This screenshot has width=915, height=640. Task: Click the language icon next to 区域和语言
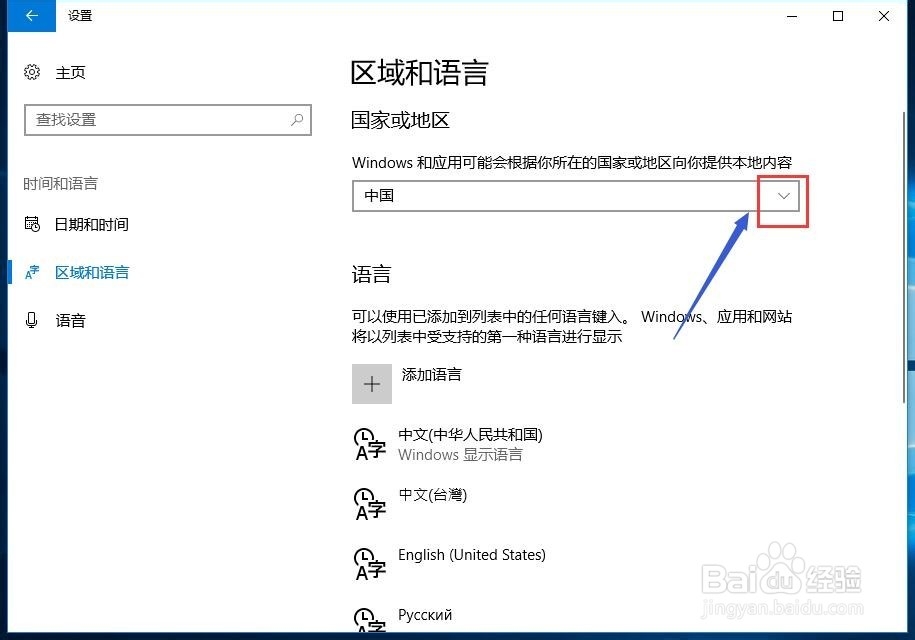pyautogui.click(x=31, y=272)
